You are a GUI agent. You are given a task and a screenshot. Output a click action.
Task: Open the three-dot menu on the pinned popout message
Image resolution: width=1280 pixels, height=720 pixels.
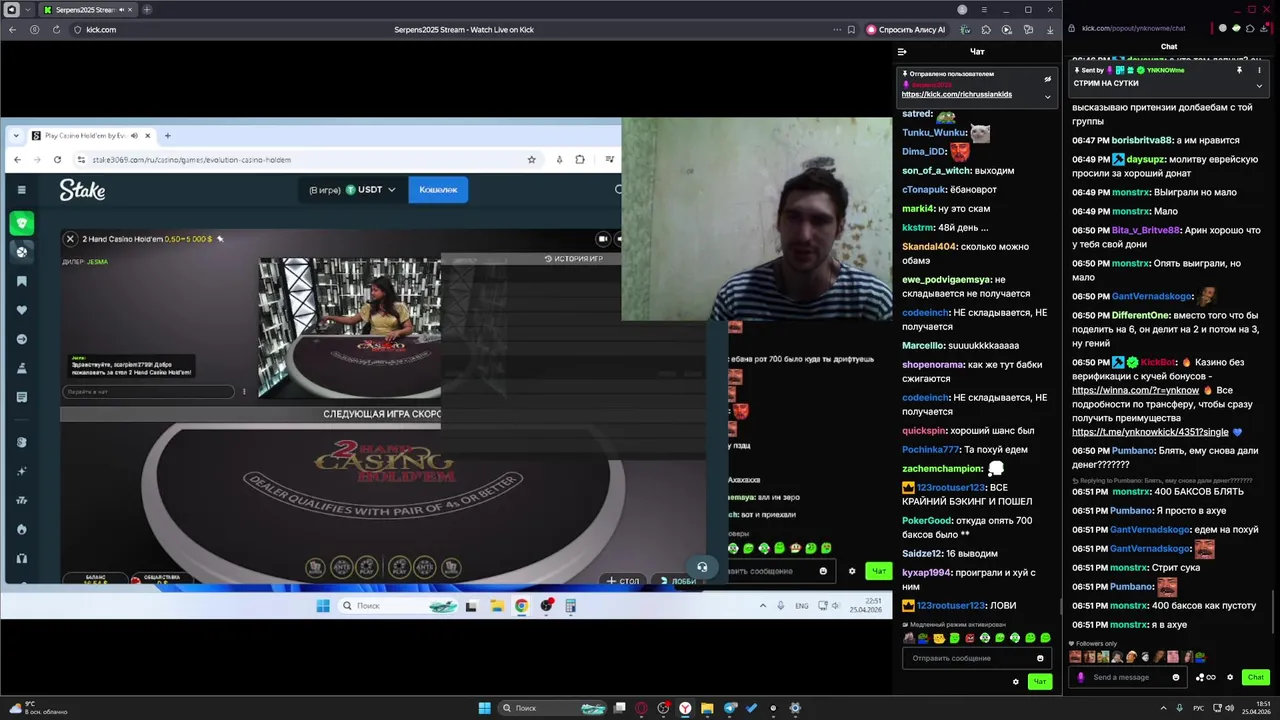coord(1260,70)
